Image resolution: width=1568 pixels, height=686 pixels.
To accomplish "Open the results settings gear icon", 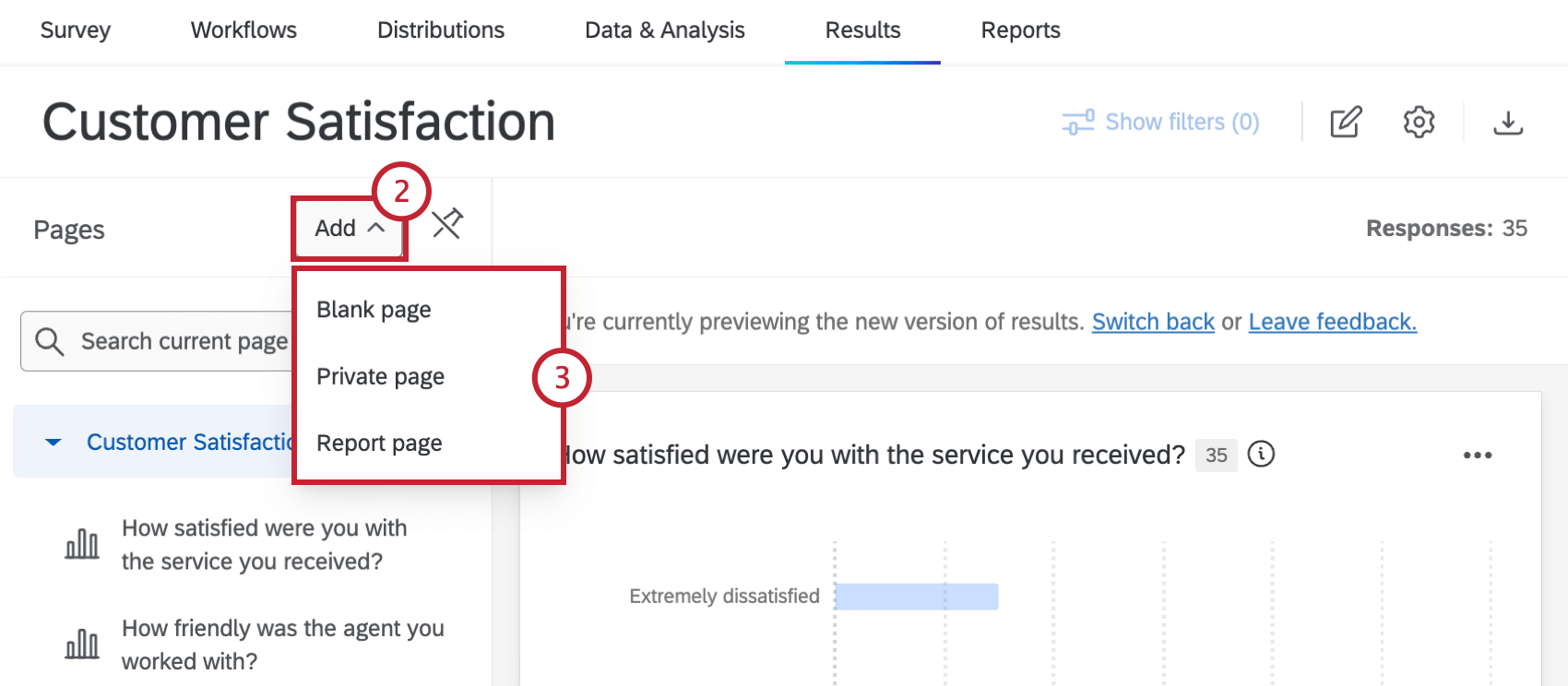I will tap(1419, 121).
